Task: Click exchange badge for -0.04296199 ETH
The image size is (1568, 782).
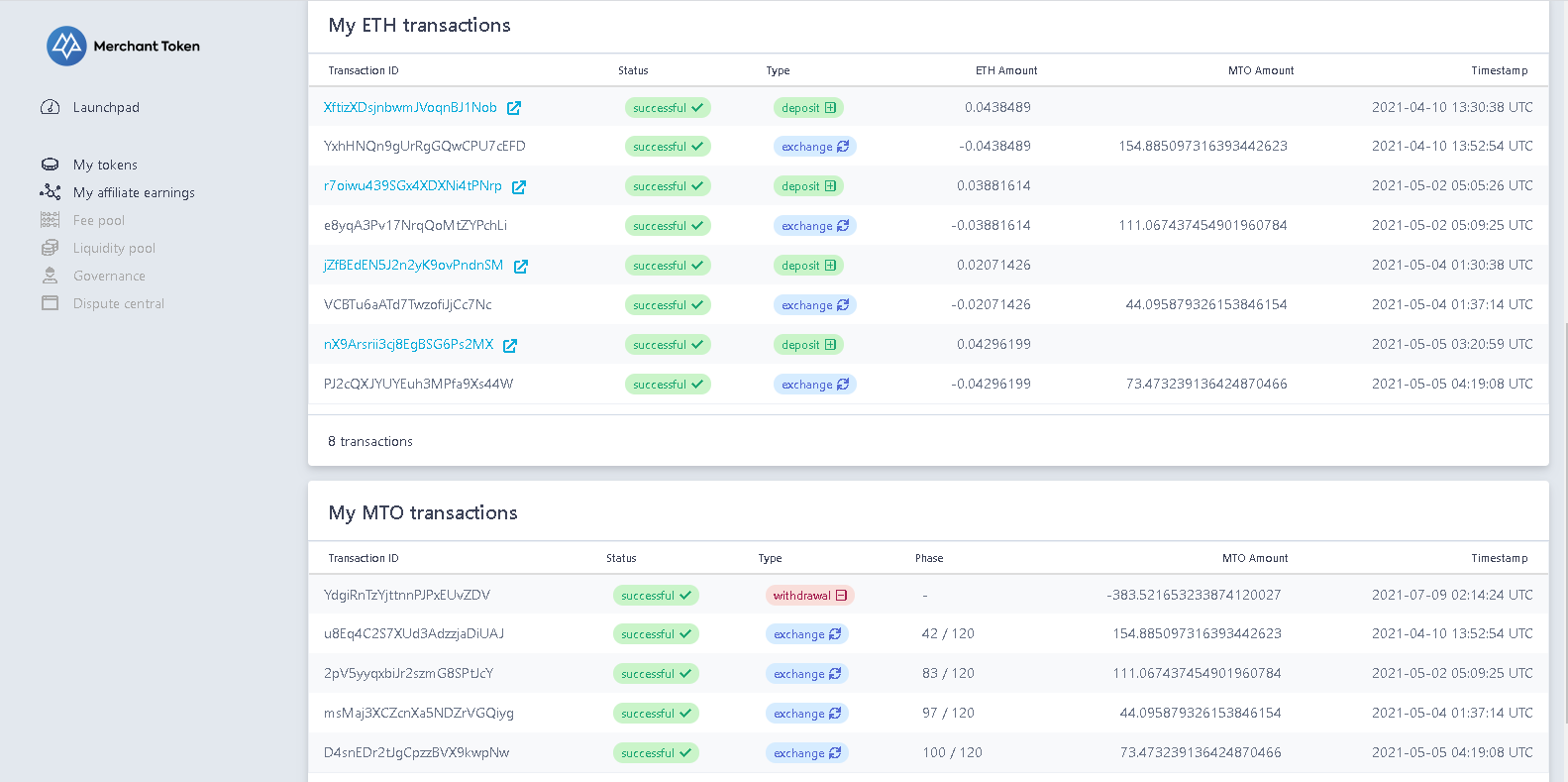Action: click(815, 384)
